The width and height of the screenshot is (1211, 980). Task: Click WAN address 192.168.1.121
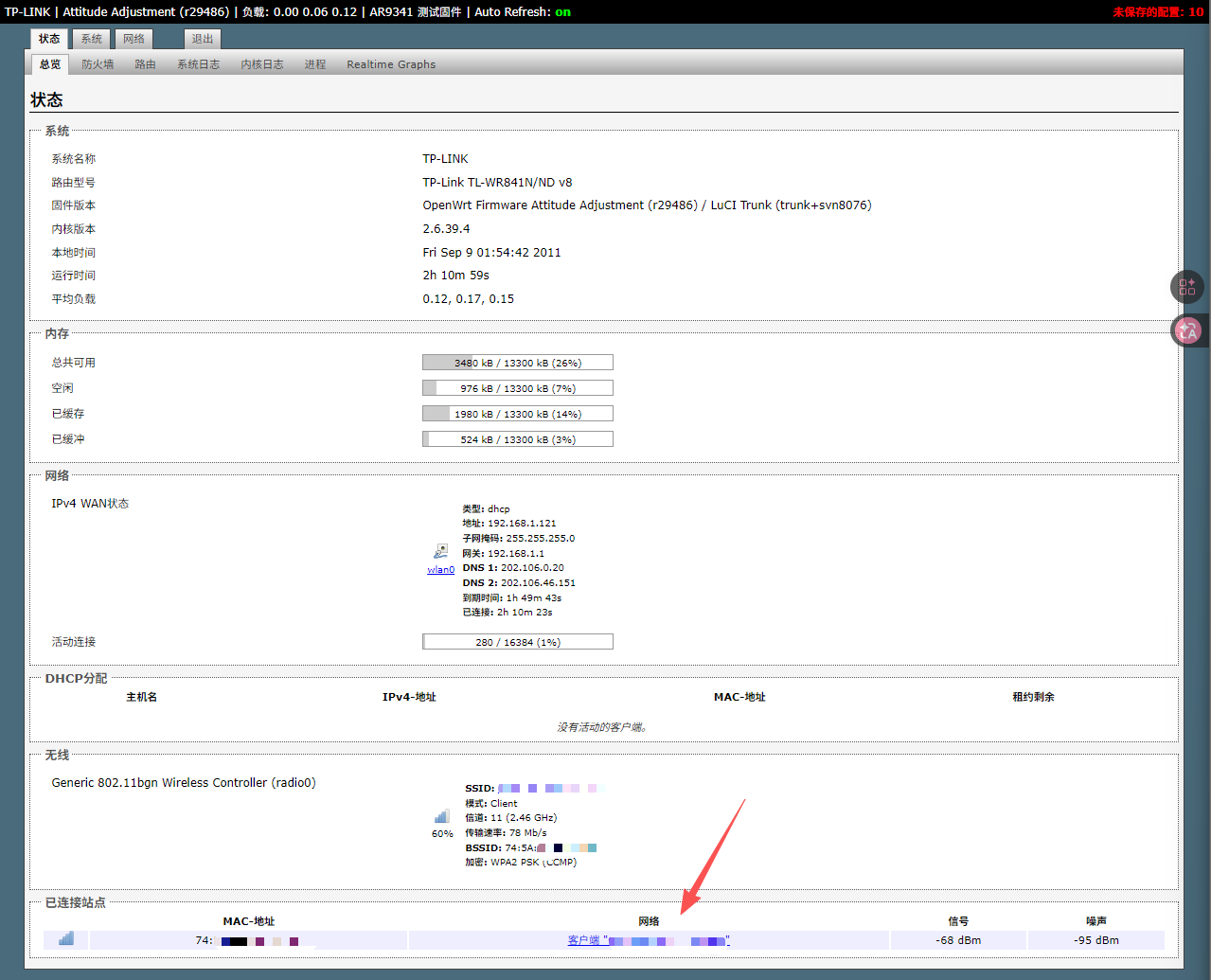click(x=522, y=524)
